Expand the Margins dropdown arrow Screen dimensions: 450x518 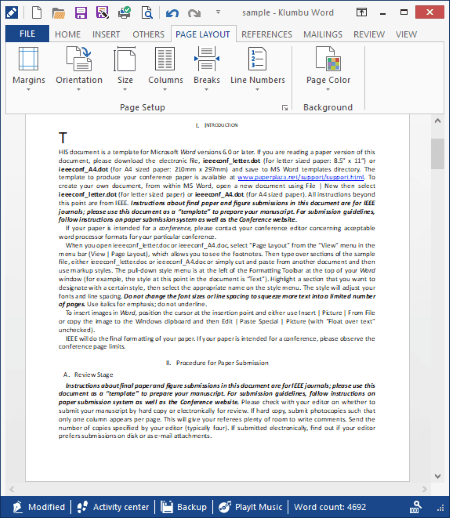pyautogui.click(x=28, y=89)
